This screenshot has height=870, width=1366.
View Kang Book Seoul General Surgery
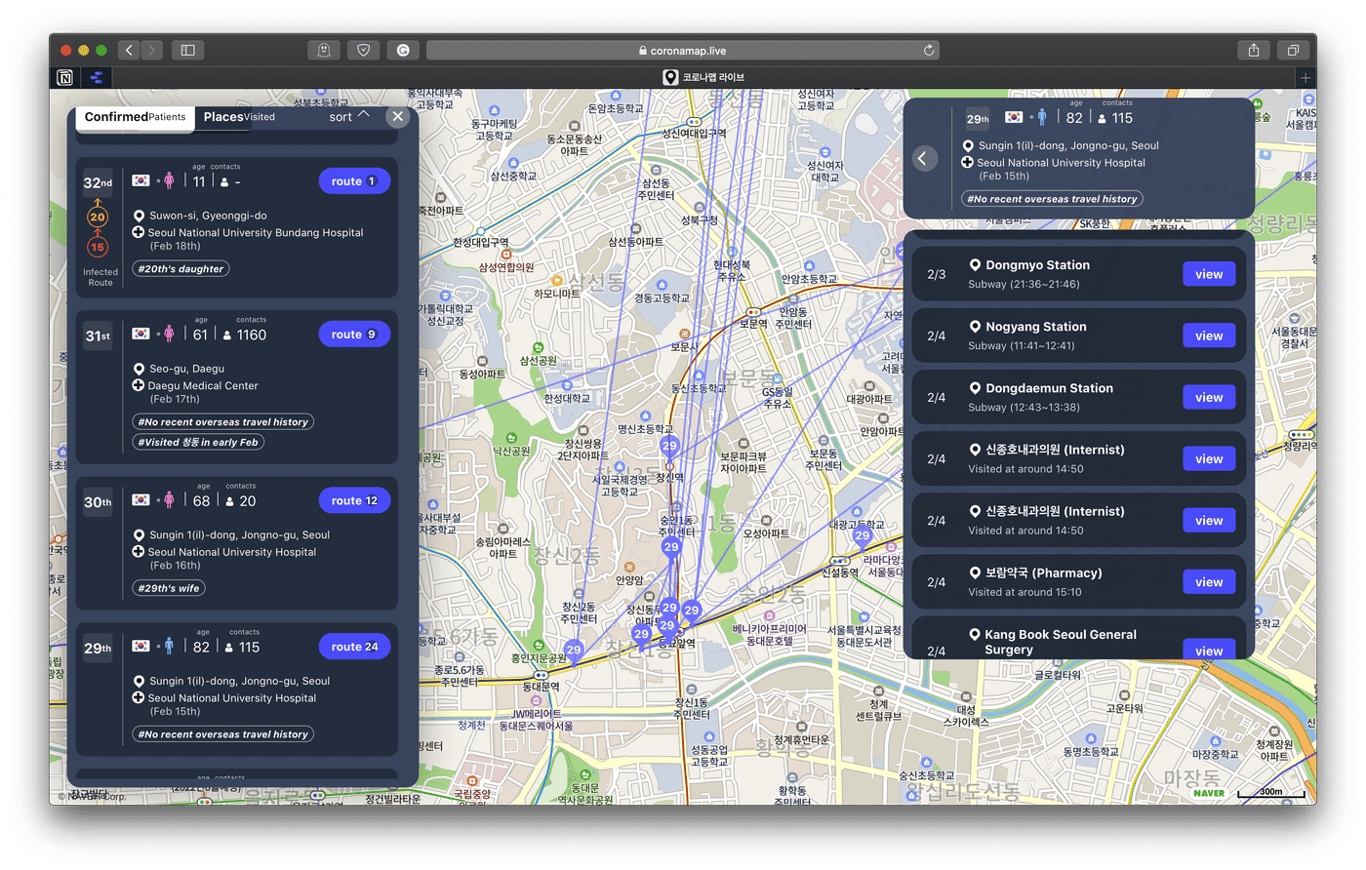point(1209,650)
